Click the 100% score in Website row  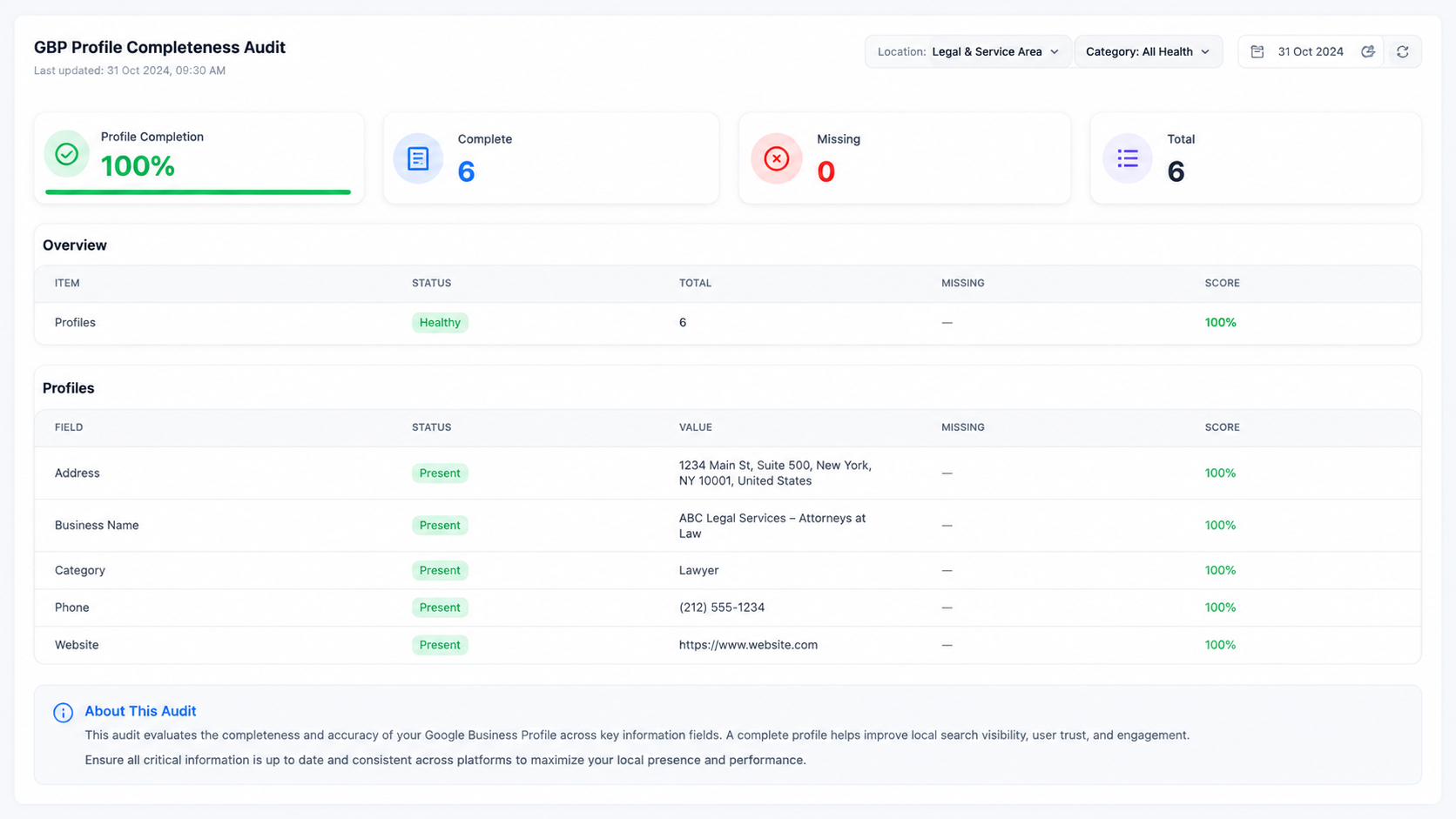click(x=1220, y=645)
